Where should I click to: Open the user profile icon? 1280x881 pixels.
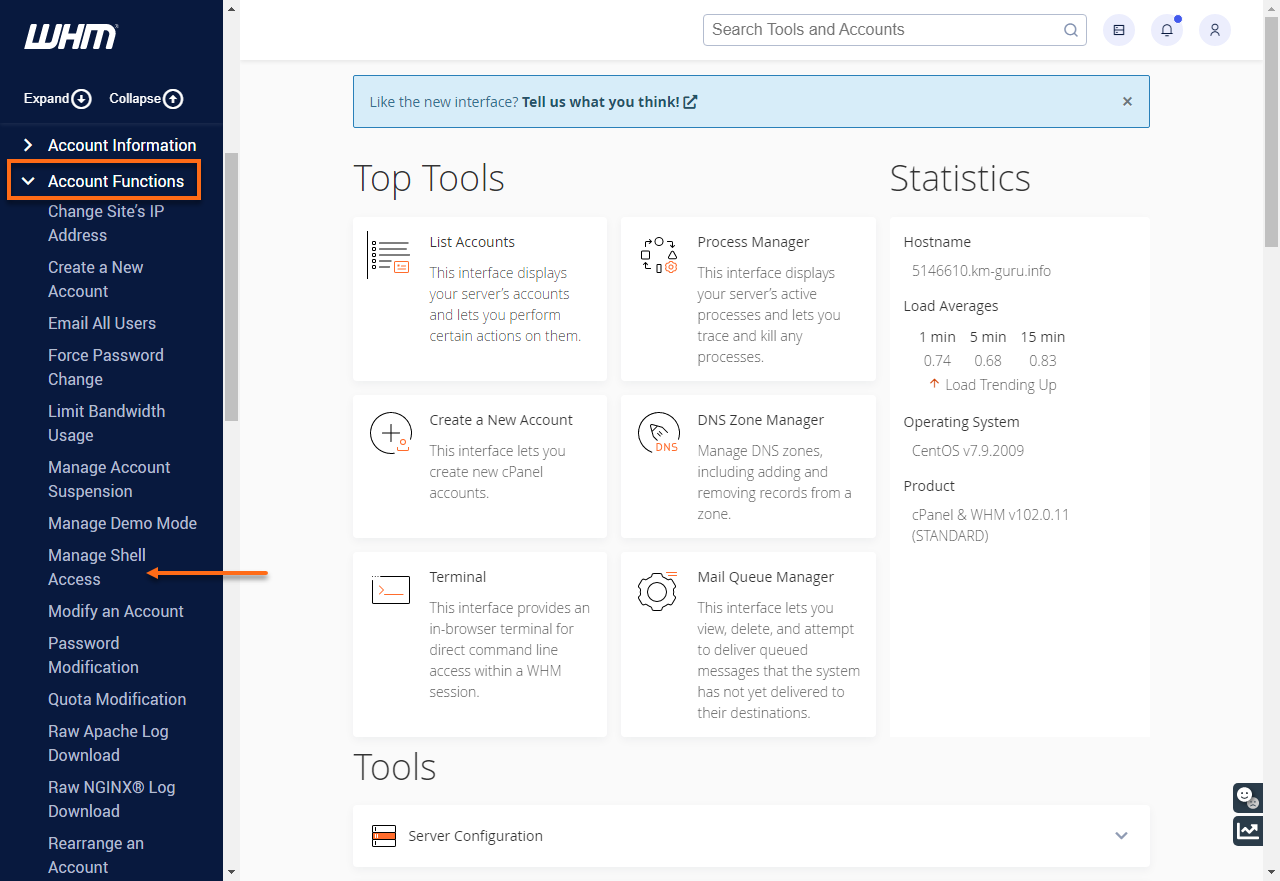point(1214,30)
